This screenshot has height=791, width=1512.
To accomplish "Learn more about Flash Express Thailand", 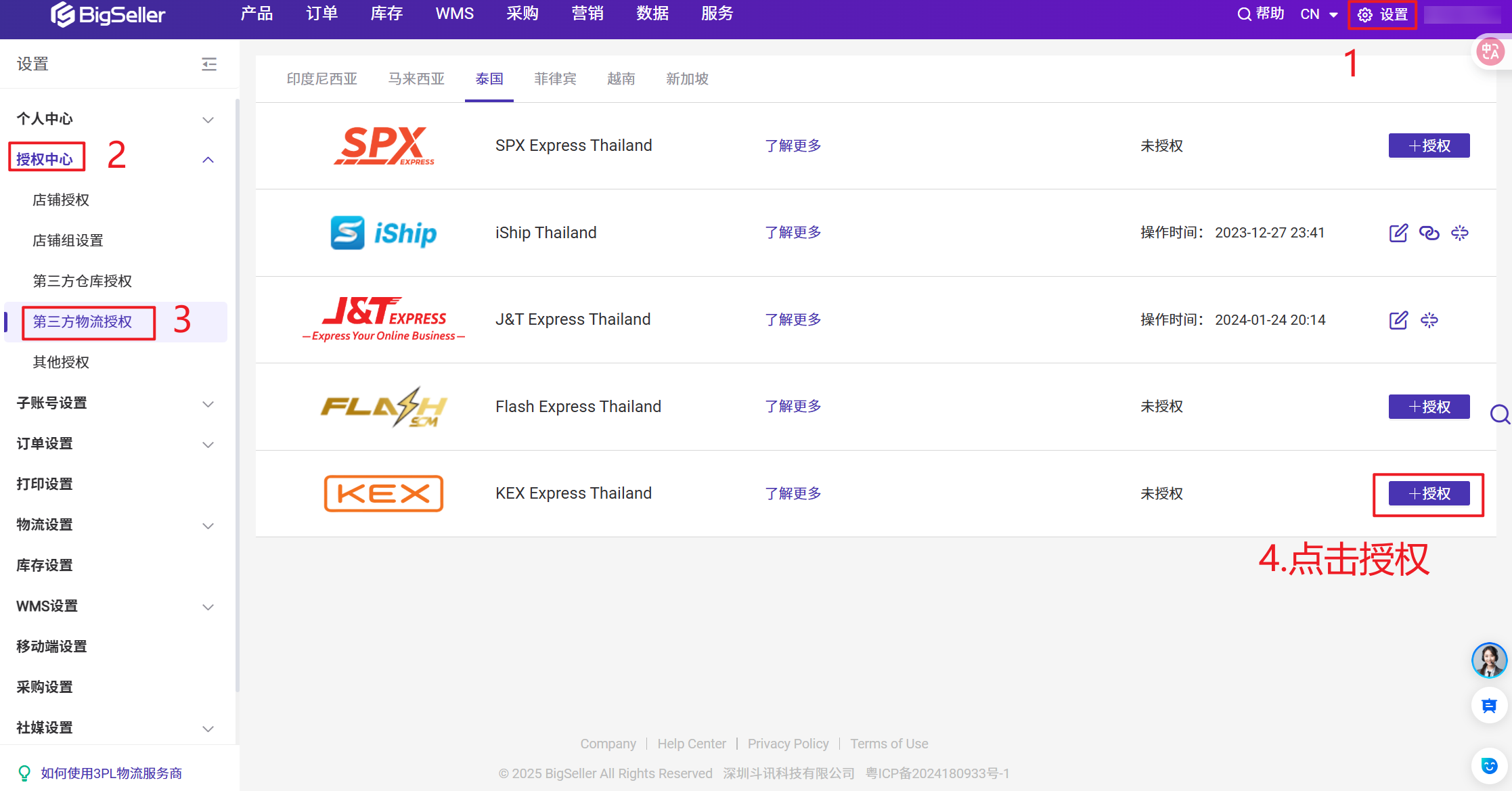I will pos(793,406).
